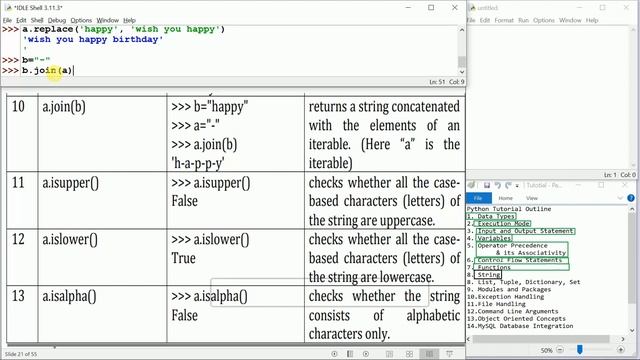Click the 'h-a-p-p-y' result text in the slide table
Image resolution: width=640 pixels, height=360 pixels.
click(198, 163)
